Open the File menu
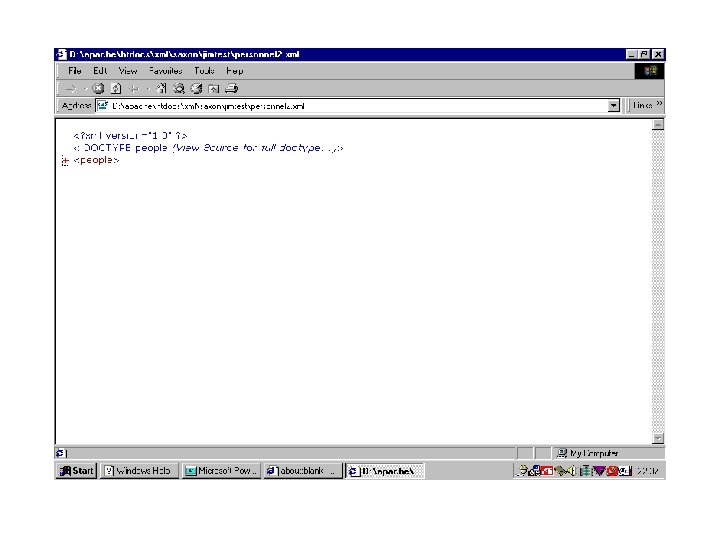Screen dimensions: 720x540 (74, 71)
